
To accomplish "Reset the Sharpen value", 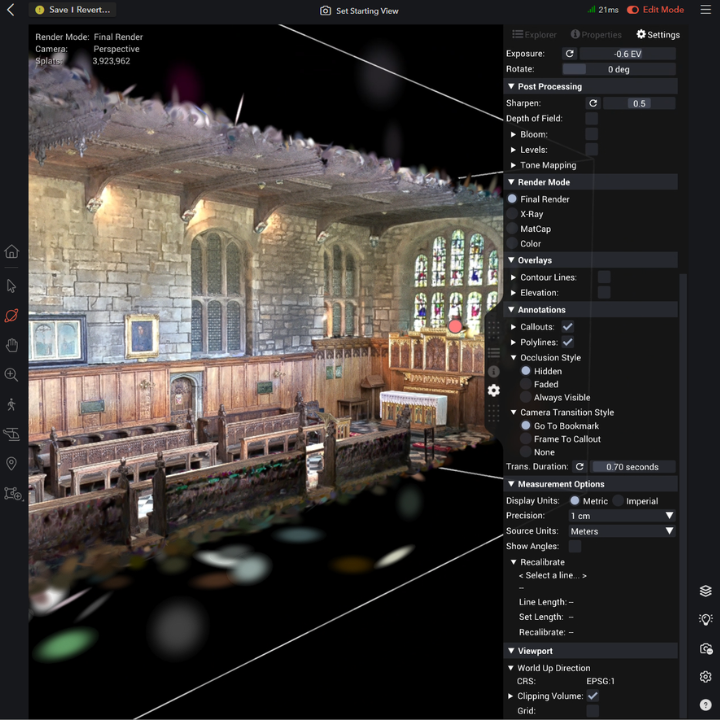I will 593,103.
